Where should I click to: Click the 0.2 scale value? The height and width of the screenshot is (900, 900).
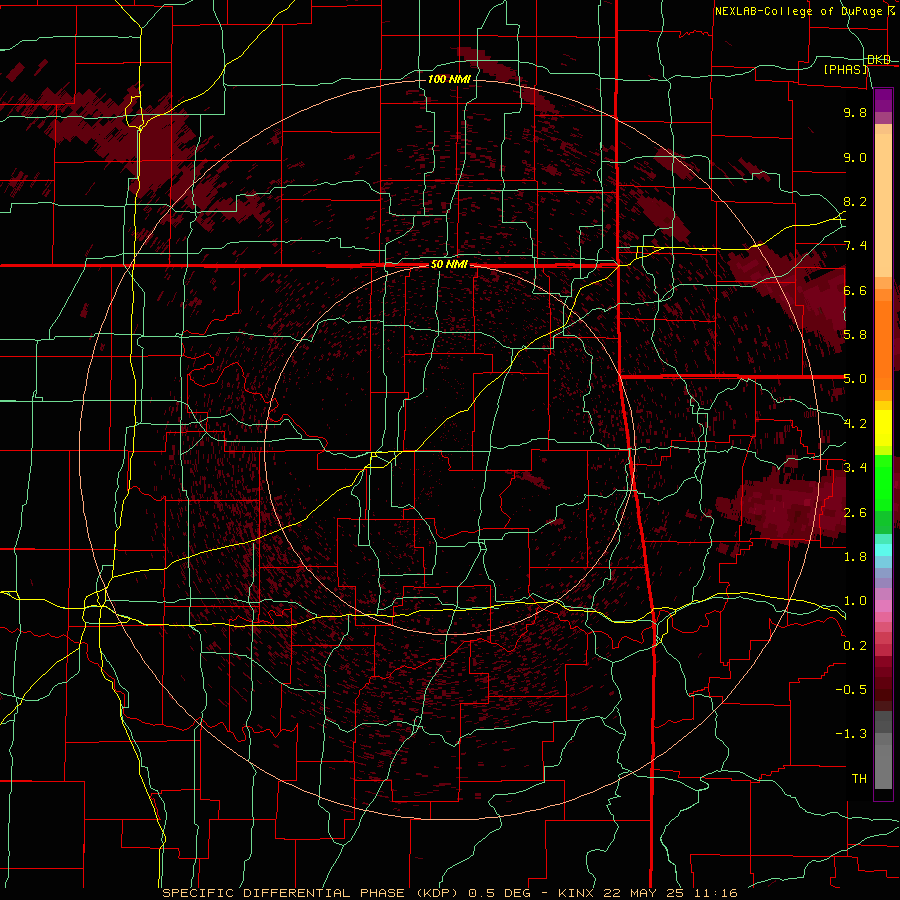855,645
